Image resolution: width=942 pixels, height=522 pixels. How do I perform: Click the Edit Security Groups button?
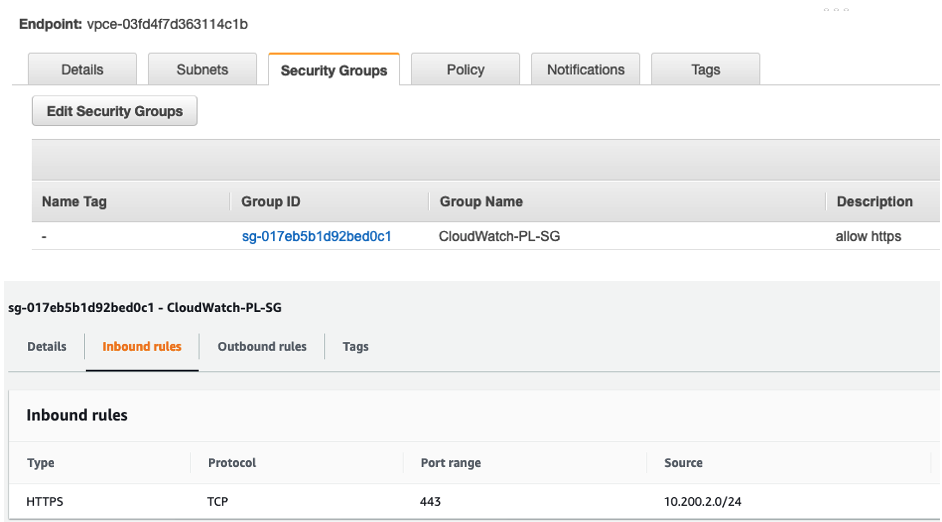coord(115,111)
